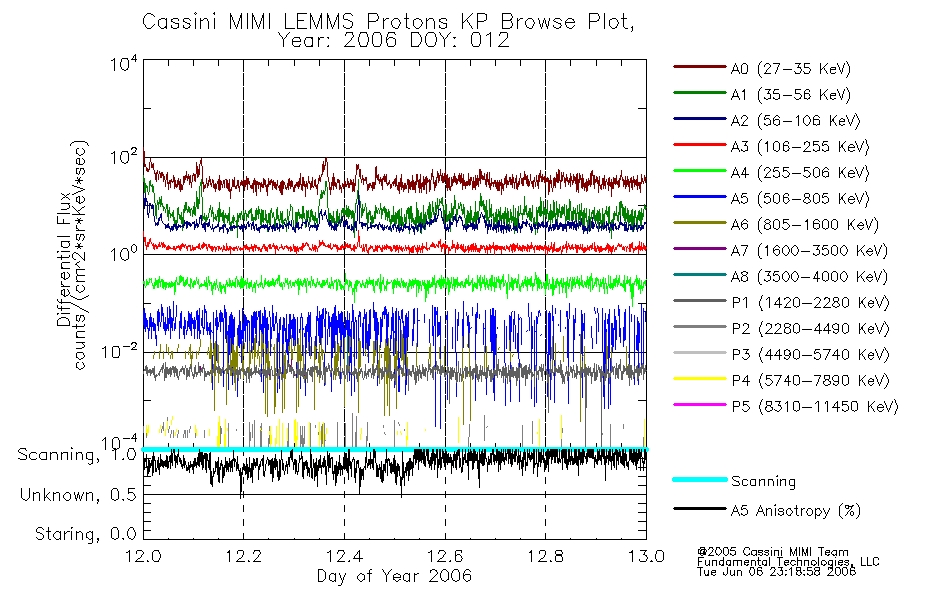Click the Day of Year 2006 axis title
The image size is (950, 600).
pos(394,576)
